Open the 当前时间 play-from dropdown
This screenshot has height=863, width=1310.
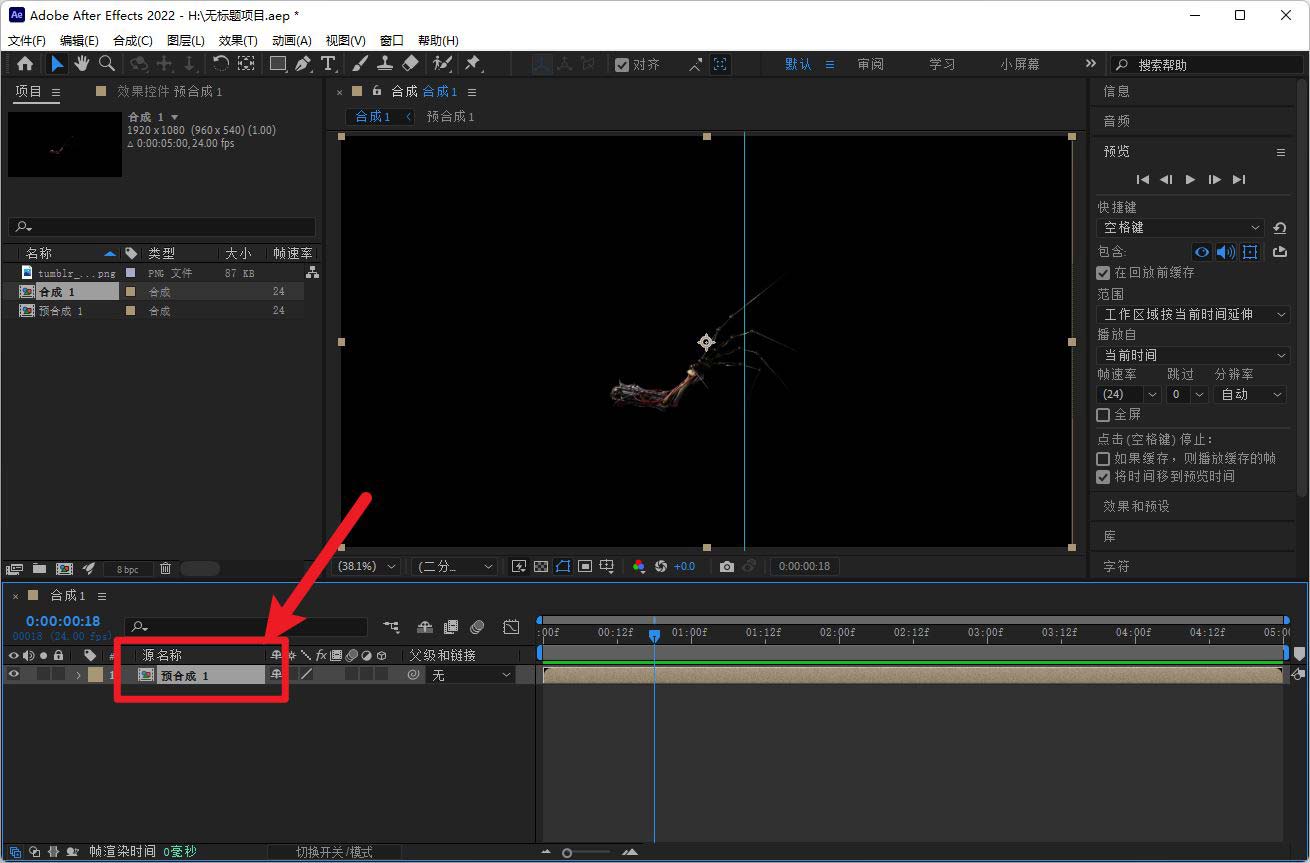(x=1194, y=355)
